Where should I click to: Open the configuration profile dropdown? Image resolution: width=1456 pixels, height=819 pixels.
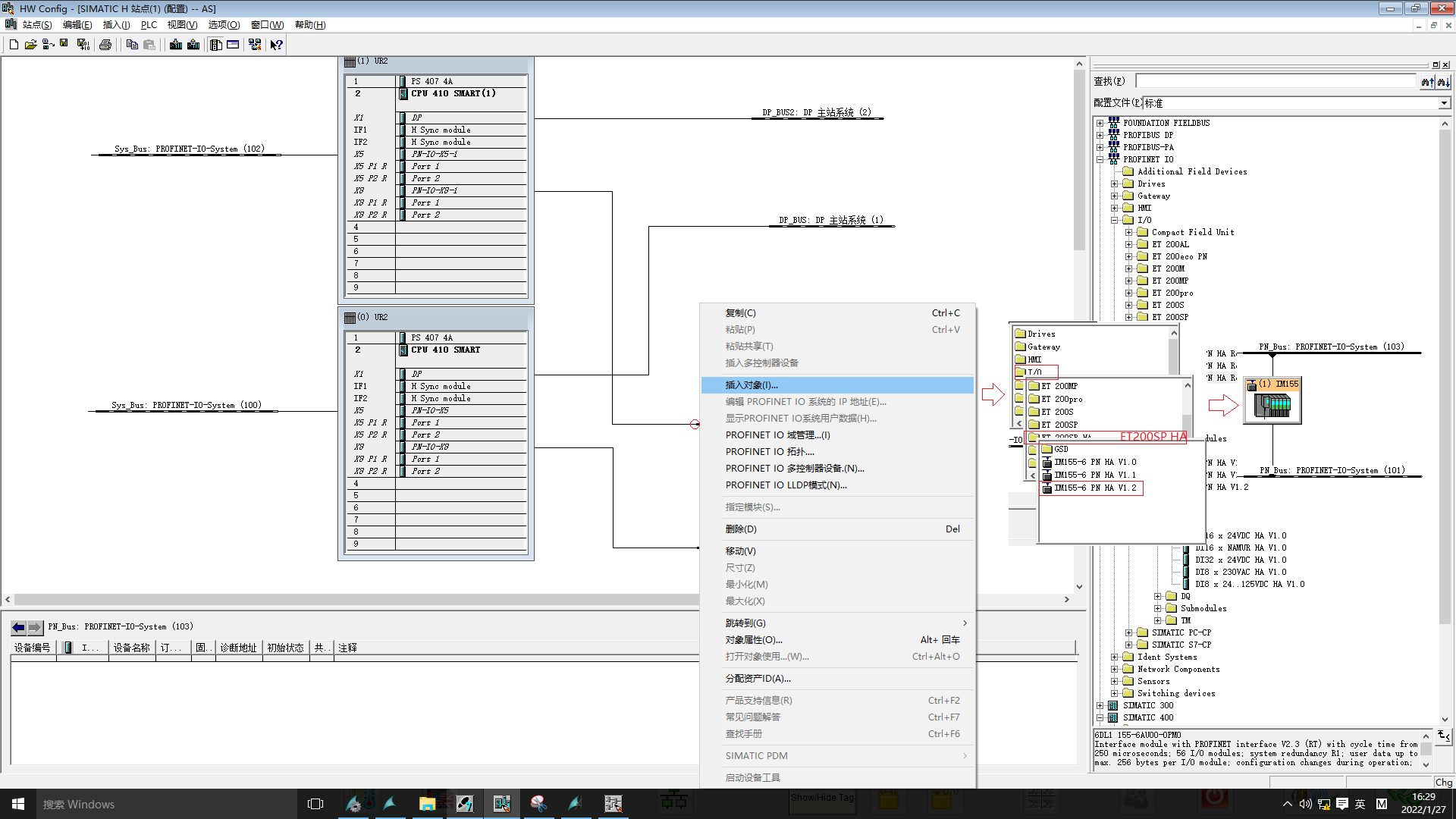(x=1444, y=103)
